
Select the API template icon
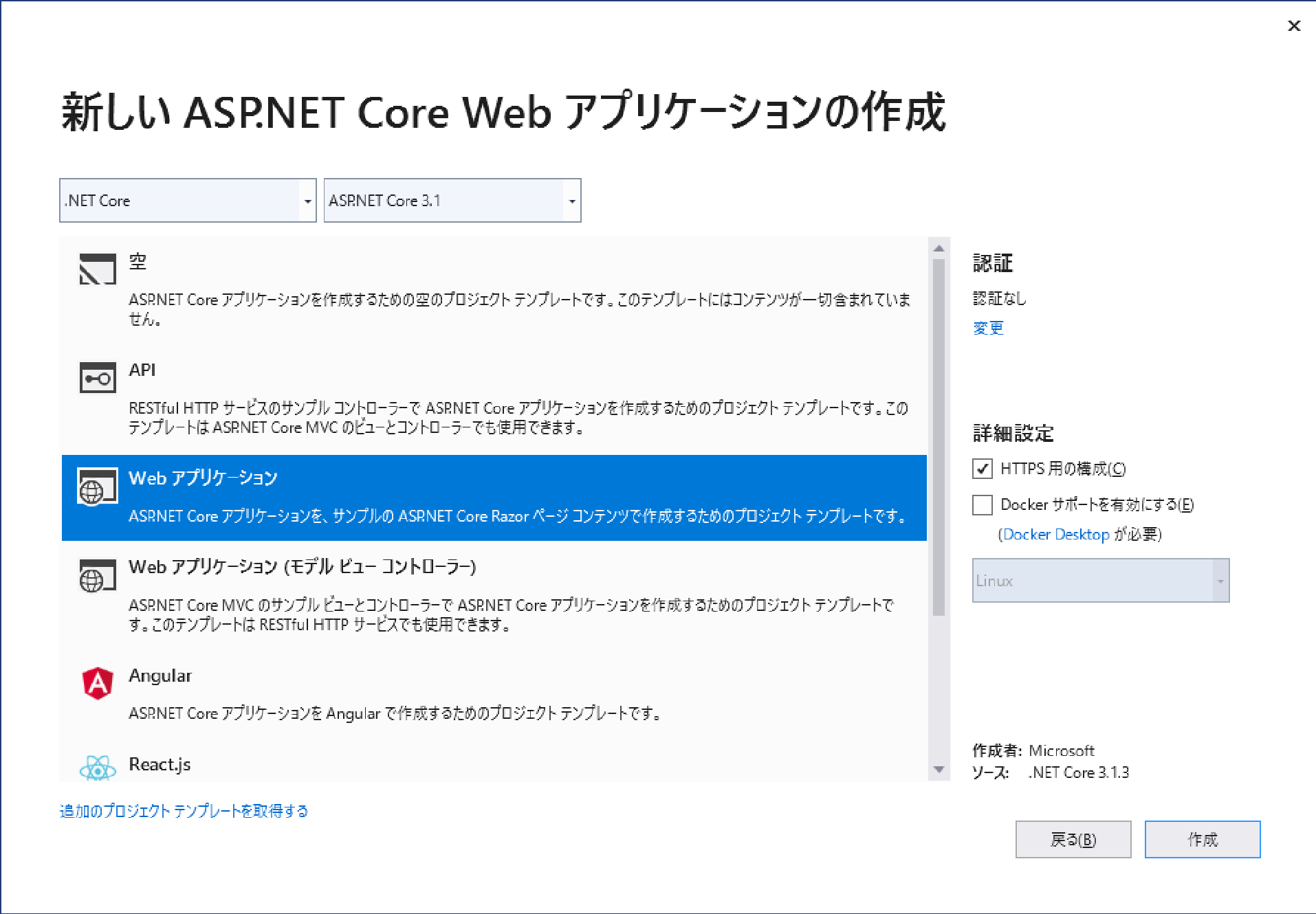(x=97, y=377)
